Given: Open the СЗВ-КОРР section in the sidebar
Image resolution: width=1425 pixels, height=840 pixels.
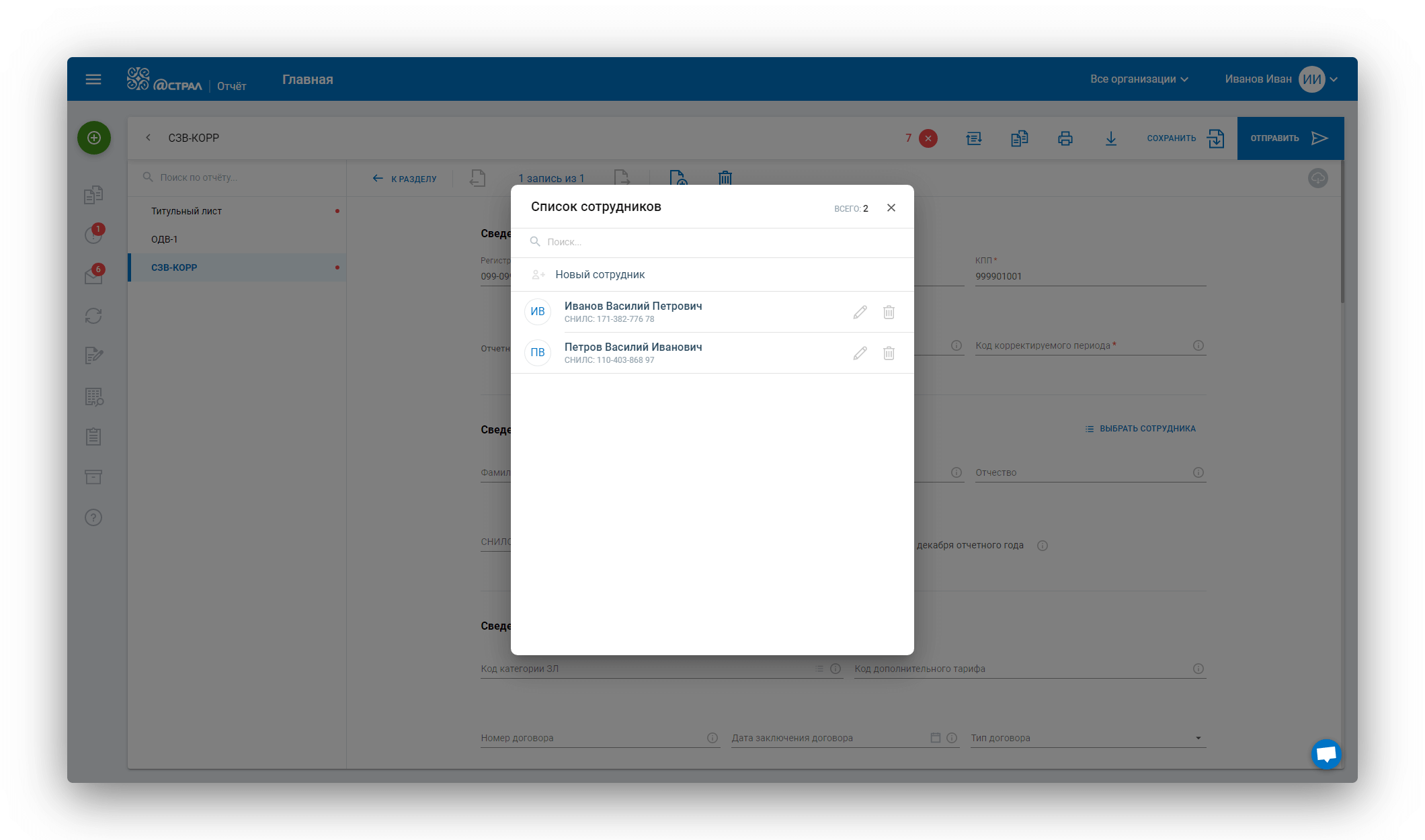Looking at the screenshot, I should coord(237,267).
